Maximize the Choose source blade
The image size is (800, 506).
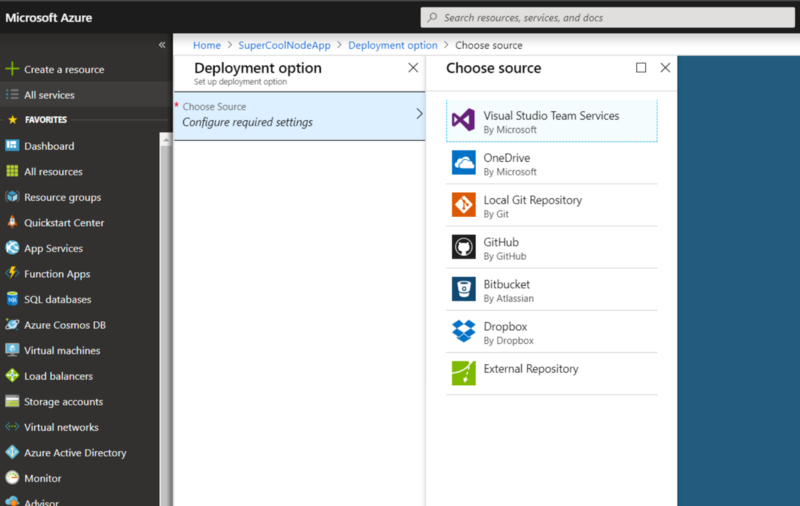[641, 68]
